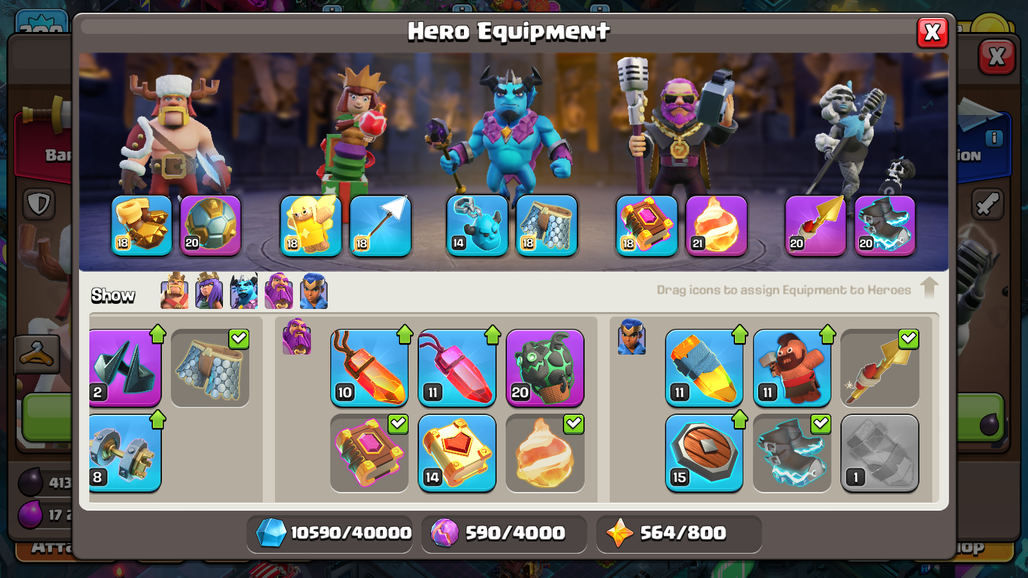
Task: Pick the level 15 Royal Gem shield
Action: click(704, 453)
